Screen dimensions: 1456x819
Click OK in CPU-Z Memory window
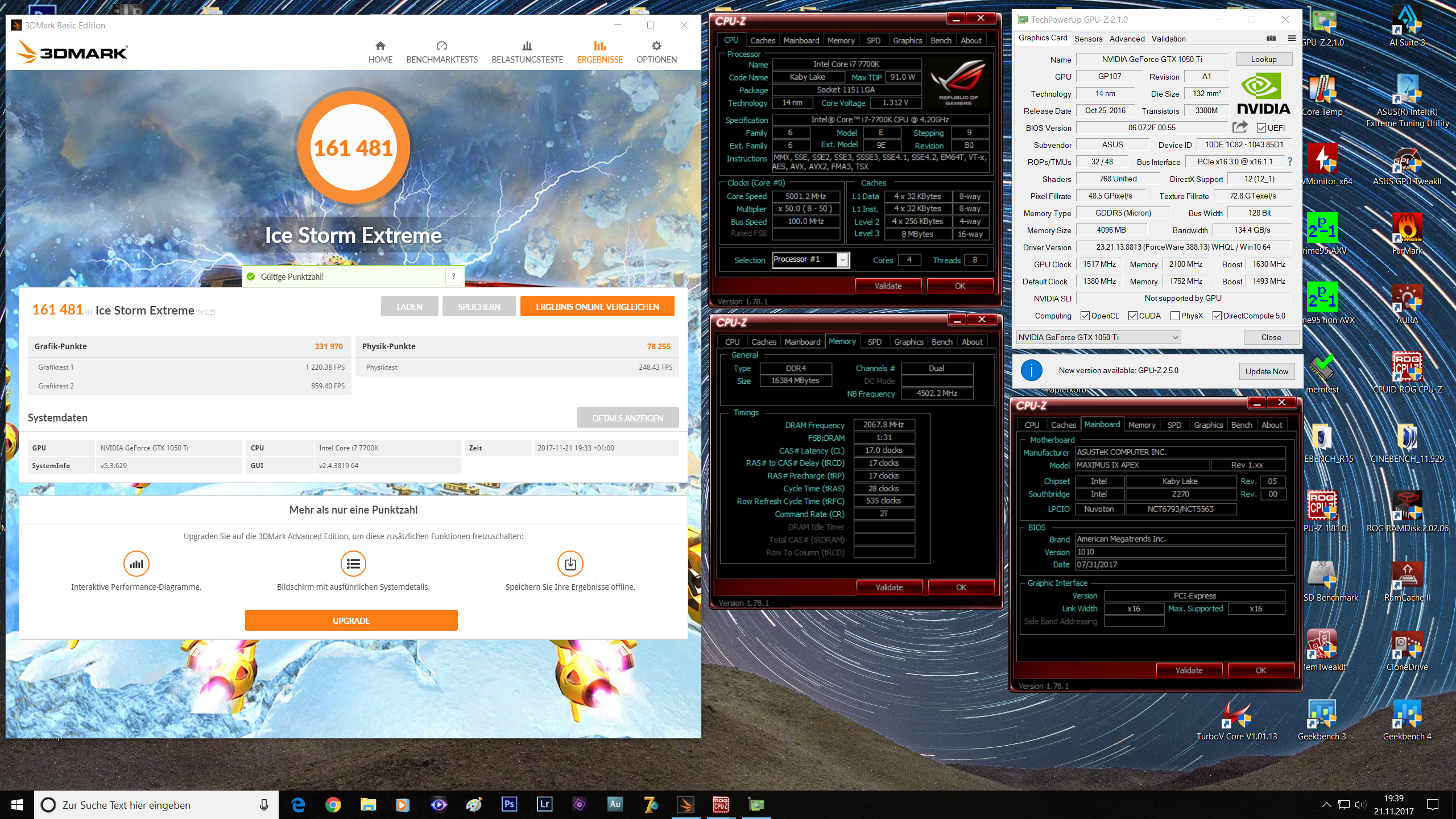click(961, 588)
